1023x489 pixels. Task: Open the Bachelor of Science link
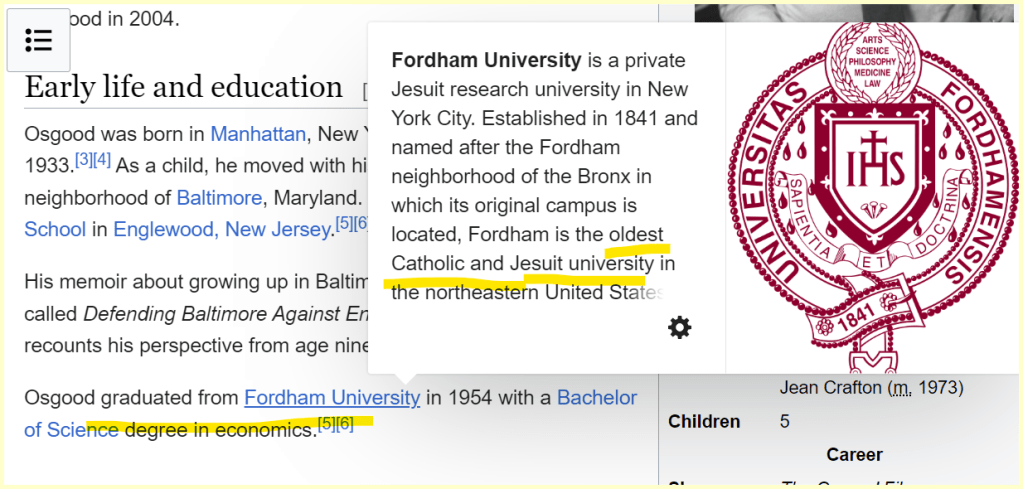pos(596,397)
